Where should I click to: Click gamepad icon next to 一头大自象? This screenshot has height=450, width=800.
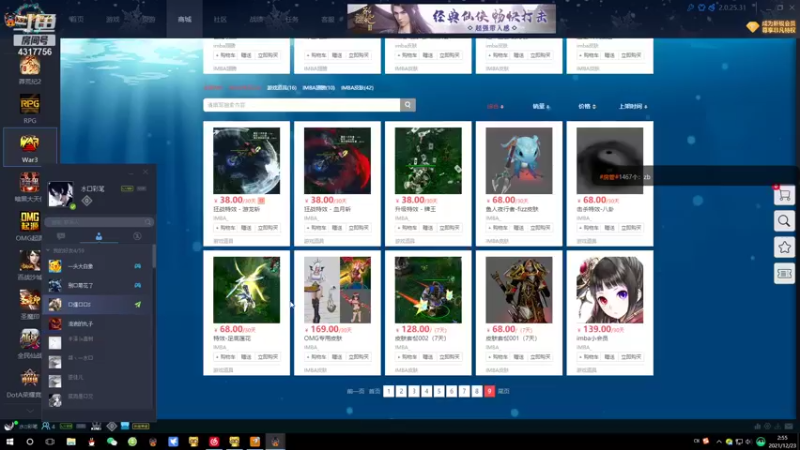tap(137, 266)
